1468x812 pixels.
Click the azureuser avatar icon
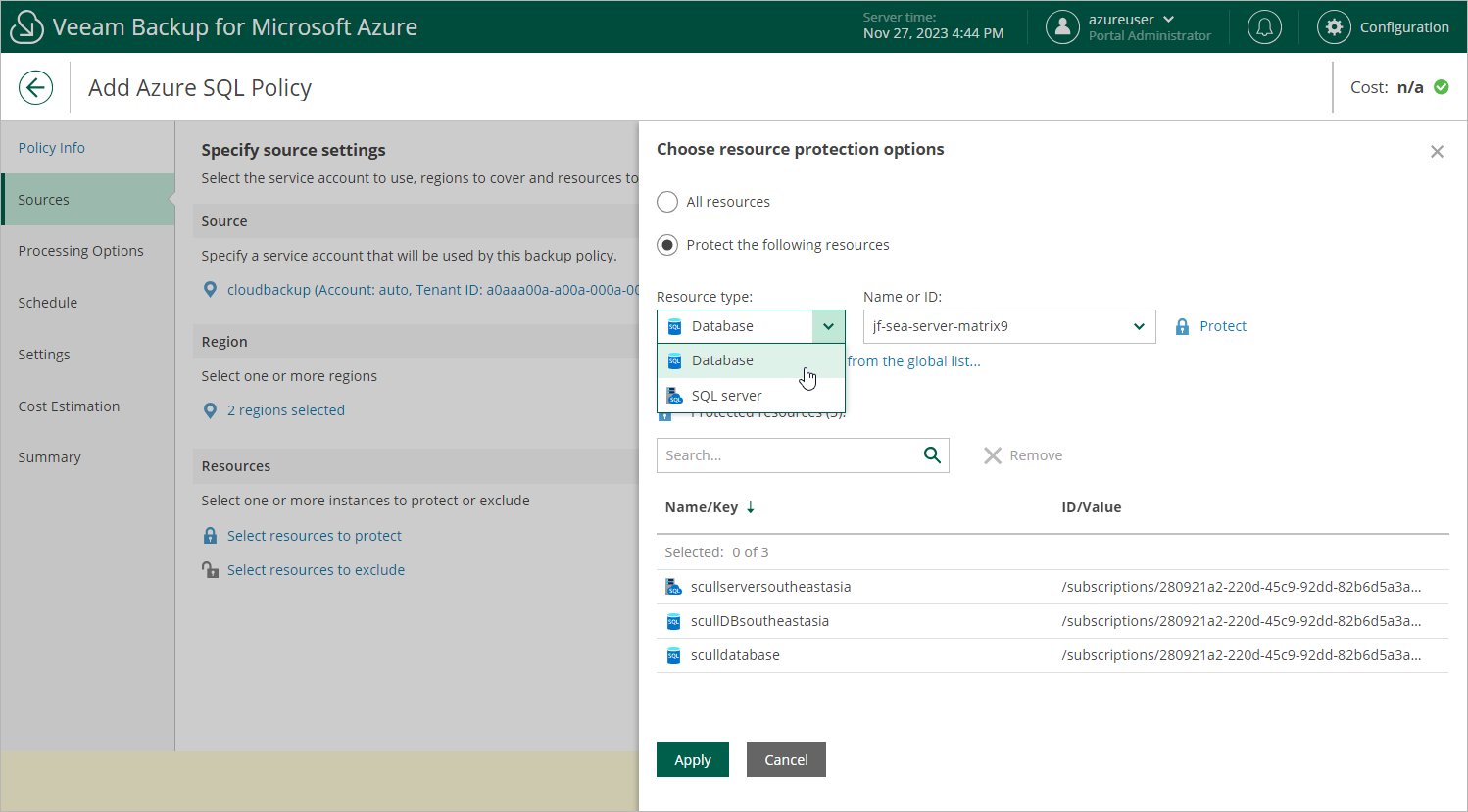[1062, 27]
